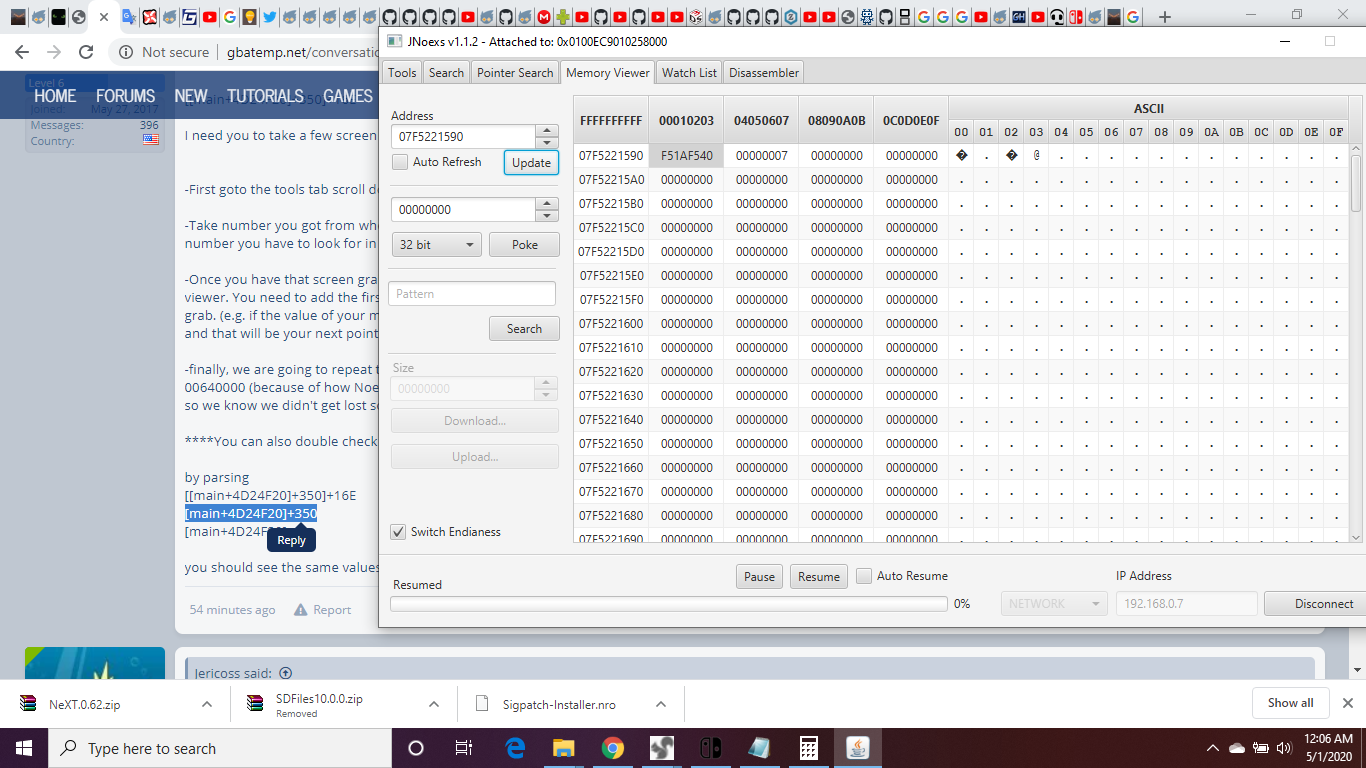This screenshot has width=1366, height=768.
Task: Enable the Auto Resume checkbox
Action: [864, 576]
